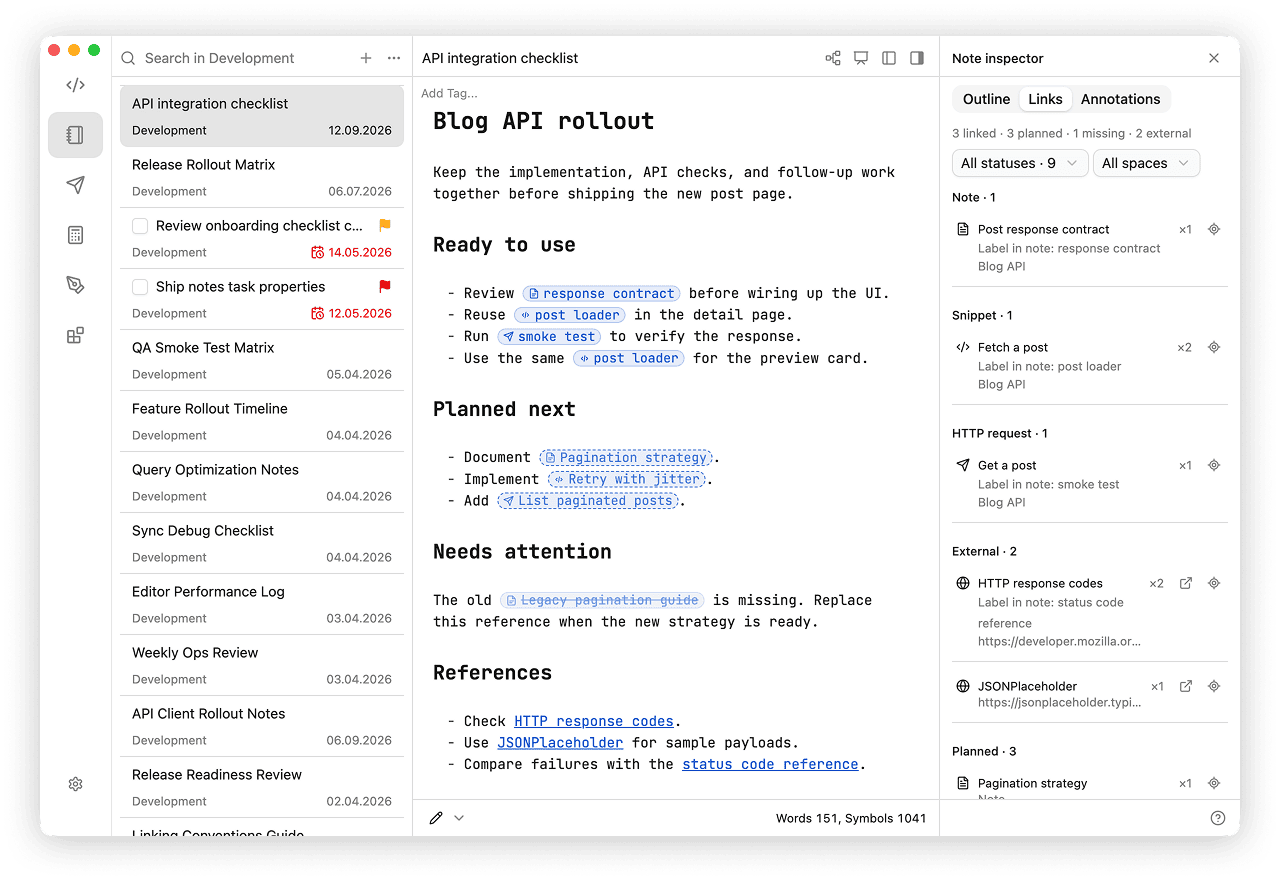Open the calculator sidebar section
Viewport: 1280px width, 880px height.
[75, 235]
